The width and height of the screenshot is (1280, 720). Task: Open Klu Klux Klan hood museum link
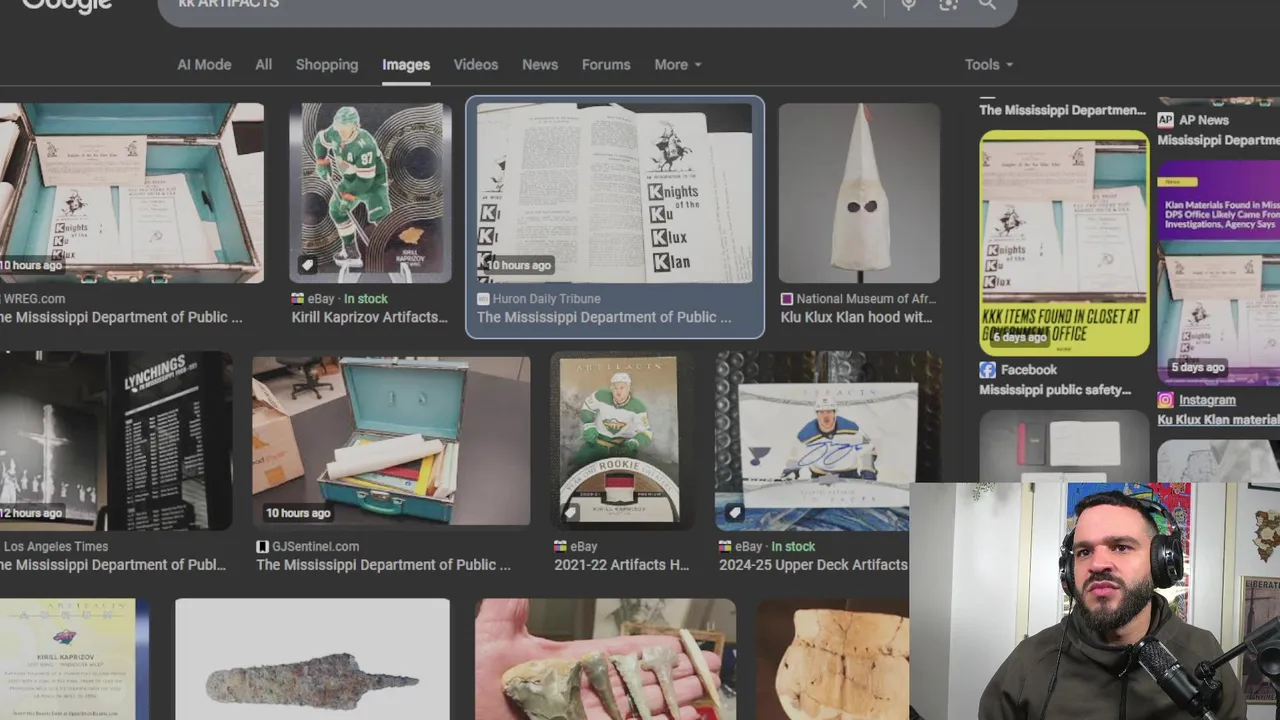856,317
